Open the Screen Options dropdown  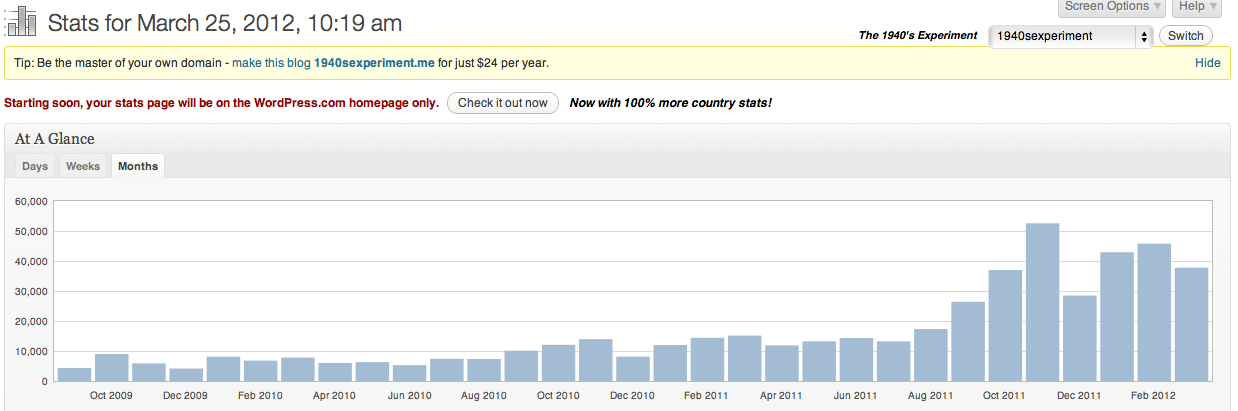coord(1112,7)
